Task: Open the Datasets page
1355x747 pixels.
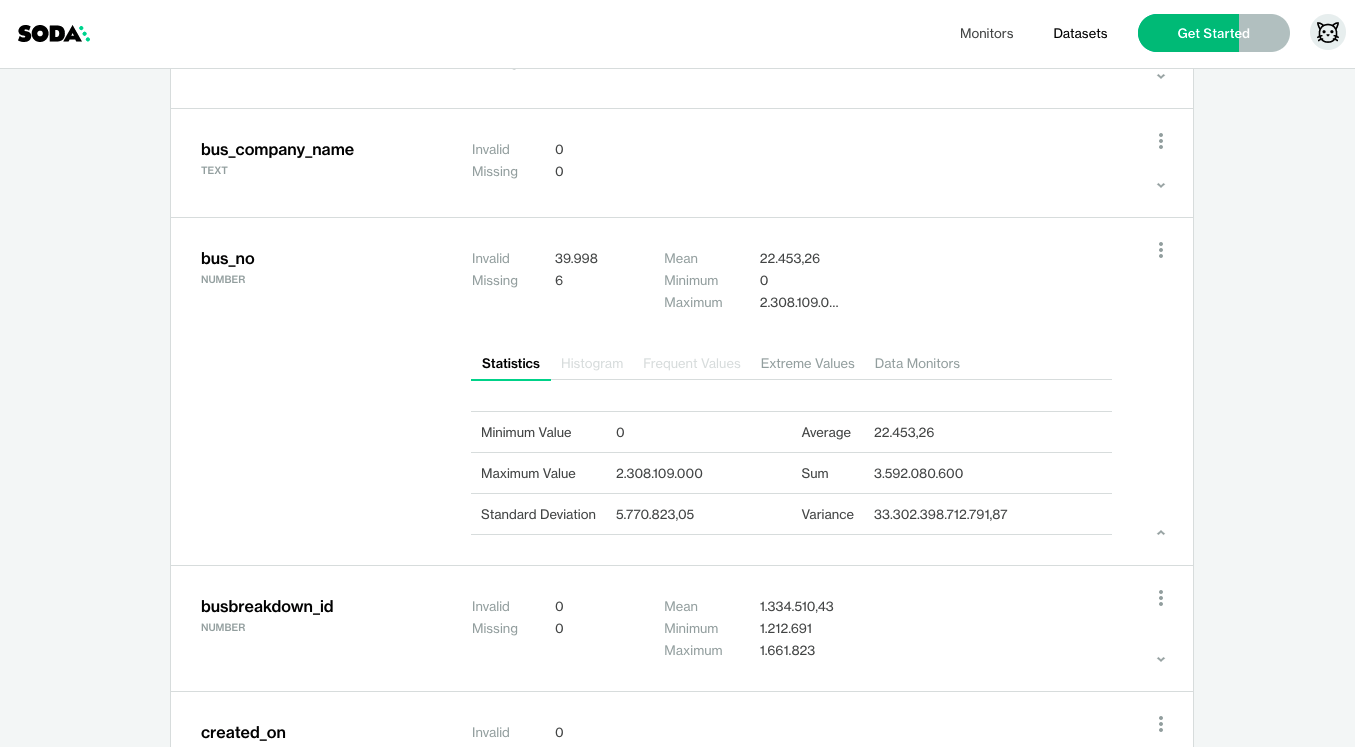Action: point(1080,33)
